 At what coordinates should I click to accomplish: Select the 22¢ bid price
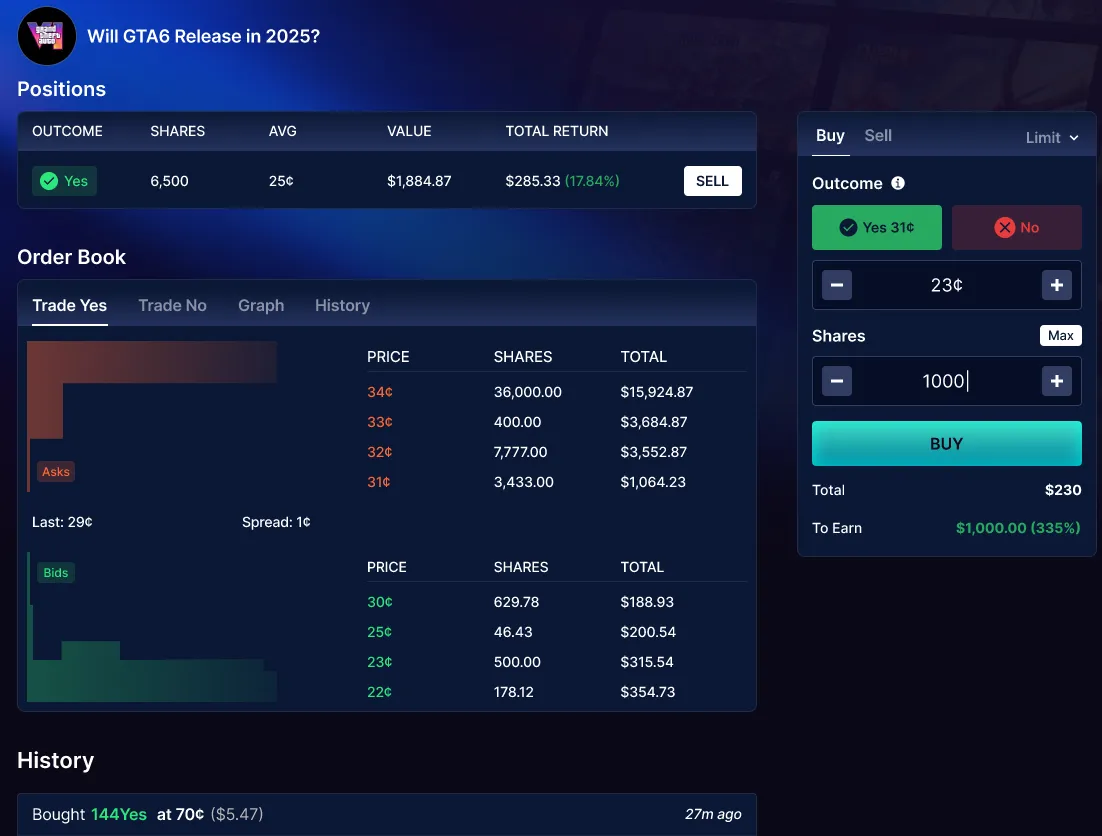pyautogui.click(x=380, y=693)
